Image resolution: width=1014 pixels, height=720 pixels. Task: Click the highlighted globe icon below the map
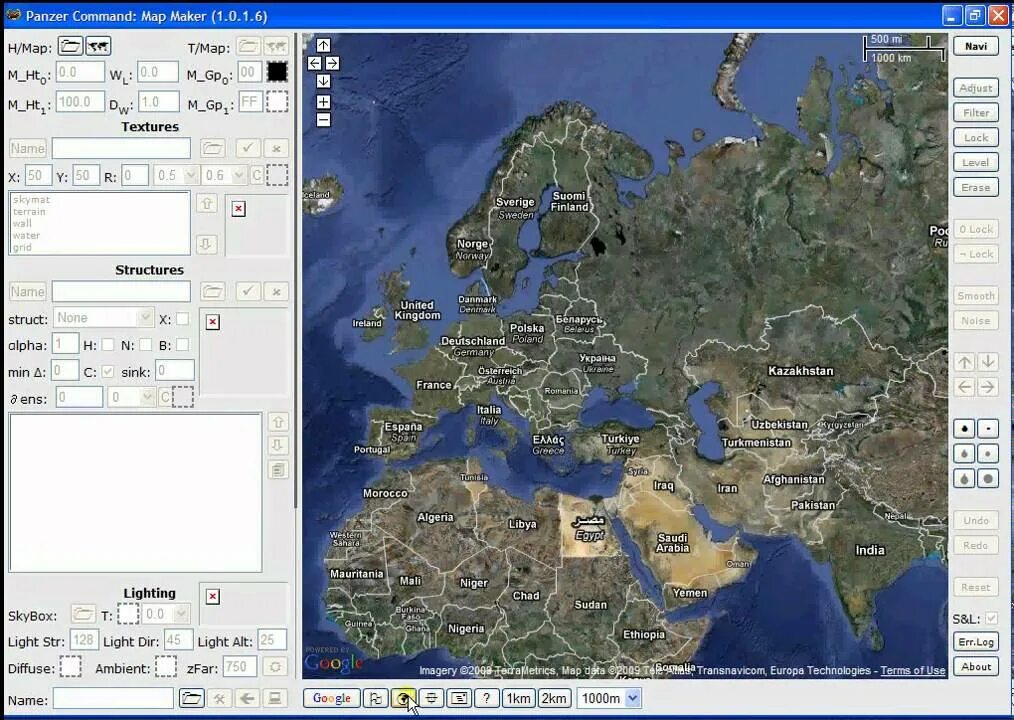tap(403, 698)
